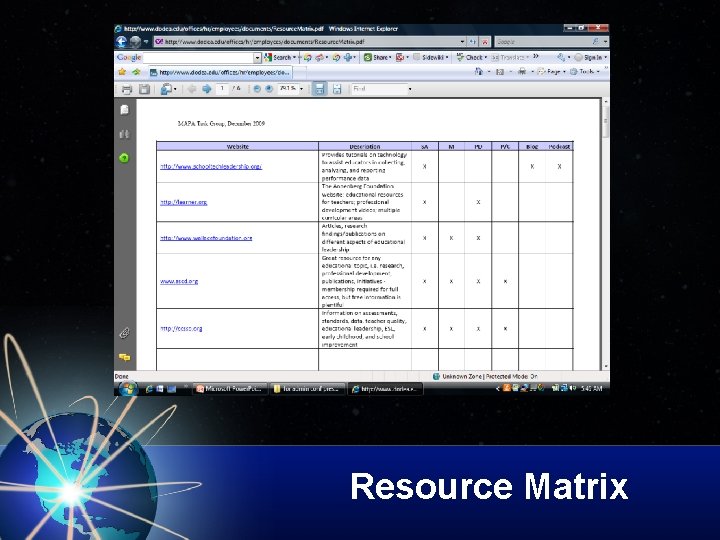Open the Search binoculars panel in sidebar
The width and height of the screenshot is (720, 540).
[124, 134]
